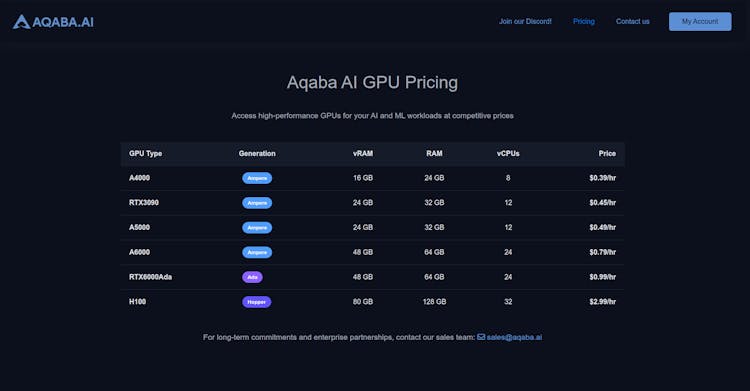The image size is (750, 391).
Task: Click the Ampere badge in A5000 row
Action: (257, 228)
